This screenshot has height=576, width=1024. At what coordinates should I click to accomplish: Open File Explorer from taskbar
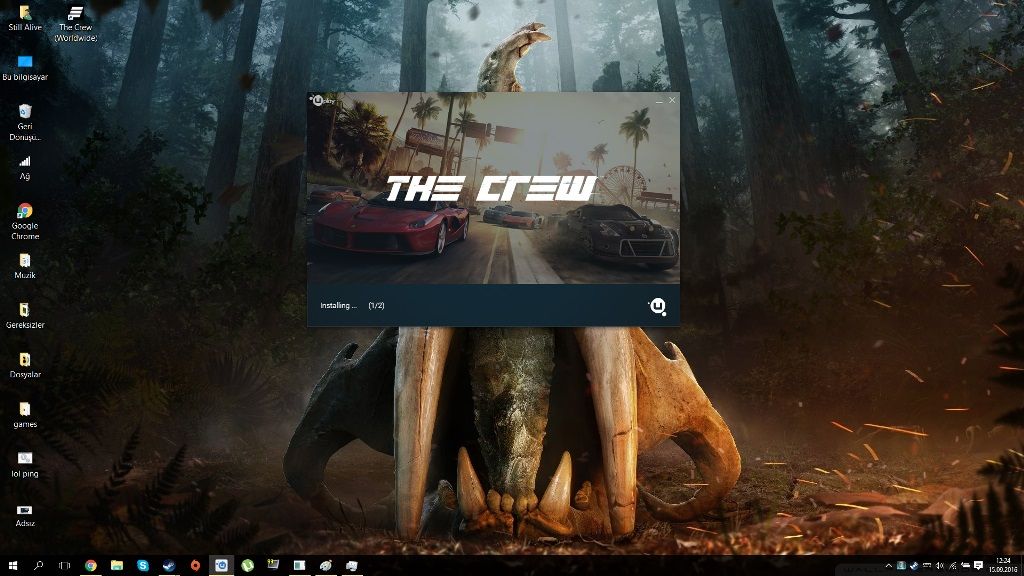[x=117, y=566]
